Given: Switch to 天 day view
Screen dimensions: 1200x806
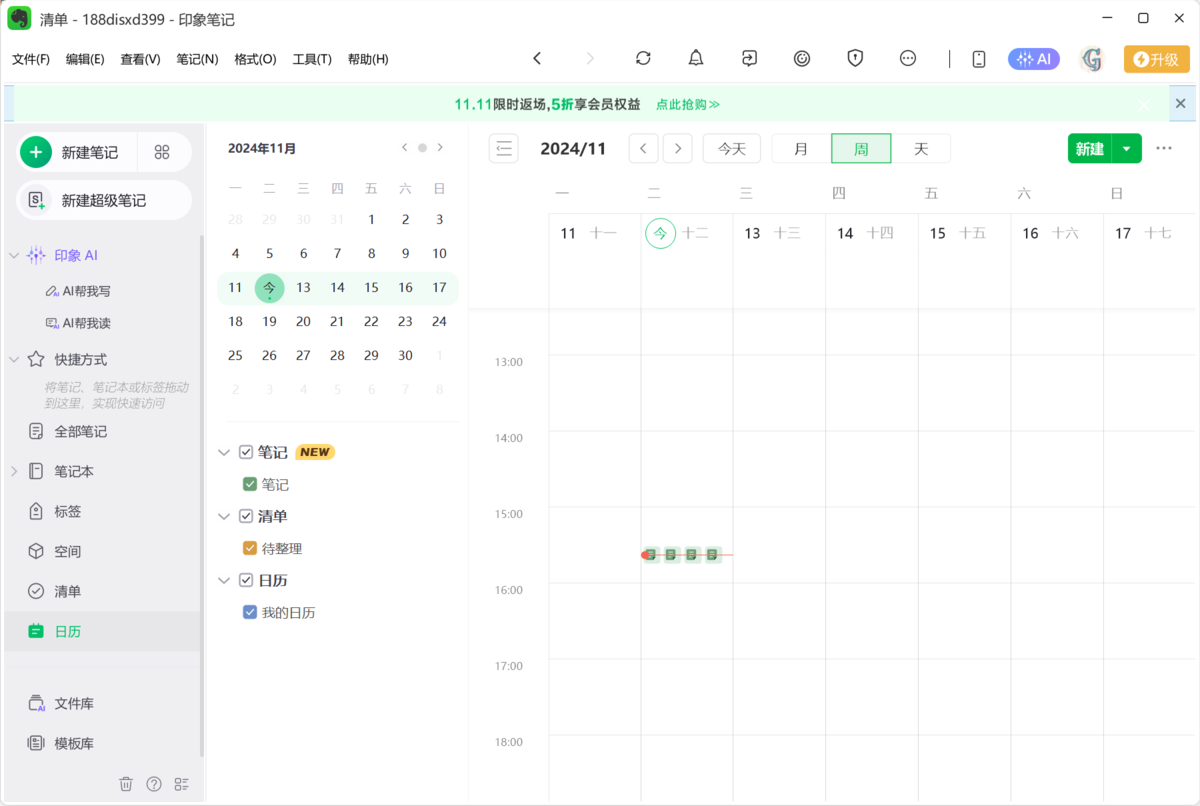Looking at the screenshot, I should point(921,149).
